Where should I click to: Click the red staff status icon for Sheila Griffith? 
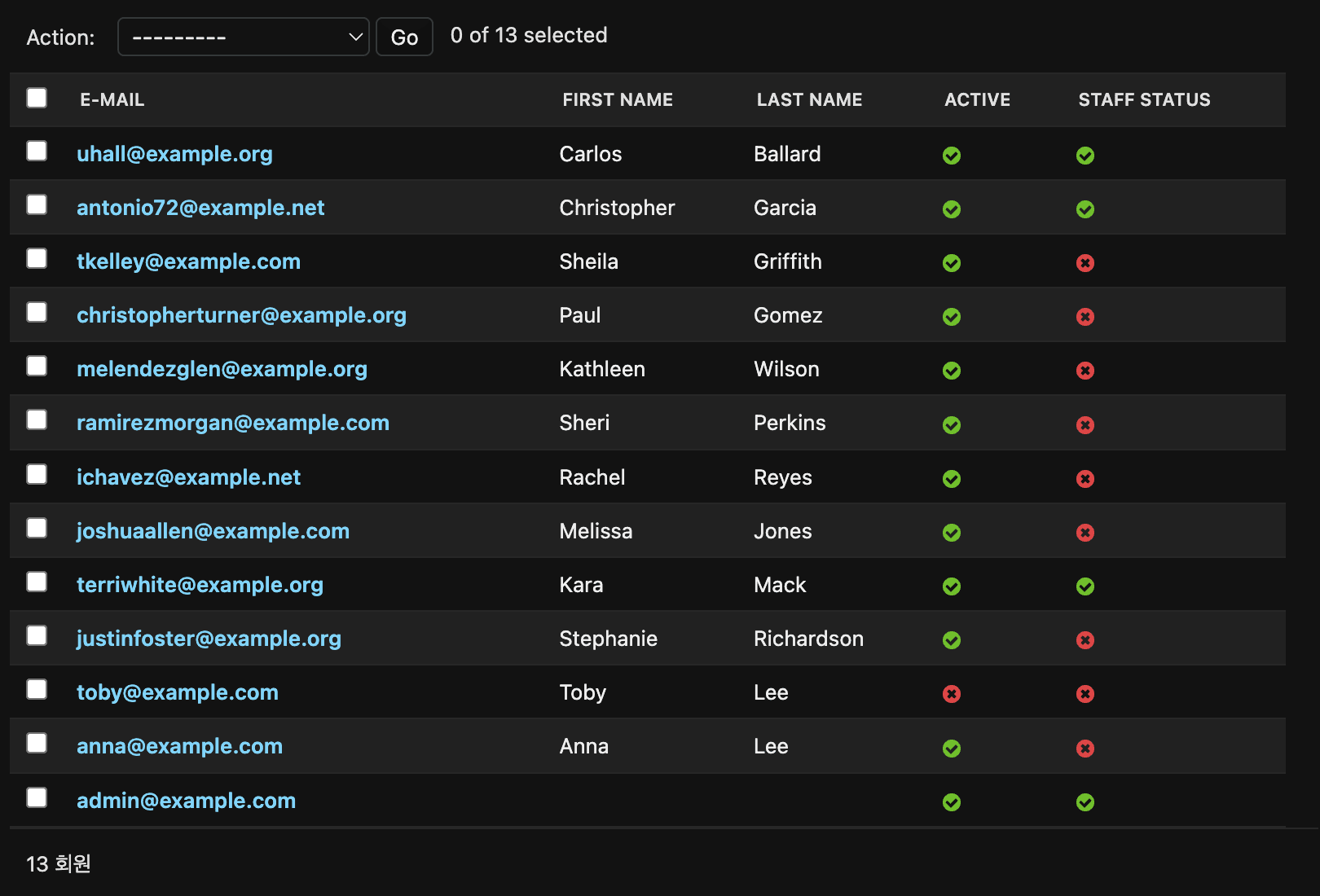(1085, 263)
